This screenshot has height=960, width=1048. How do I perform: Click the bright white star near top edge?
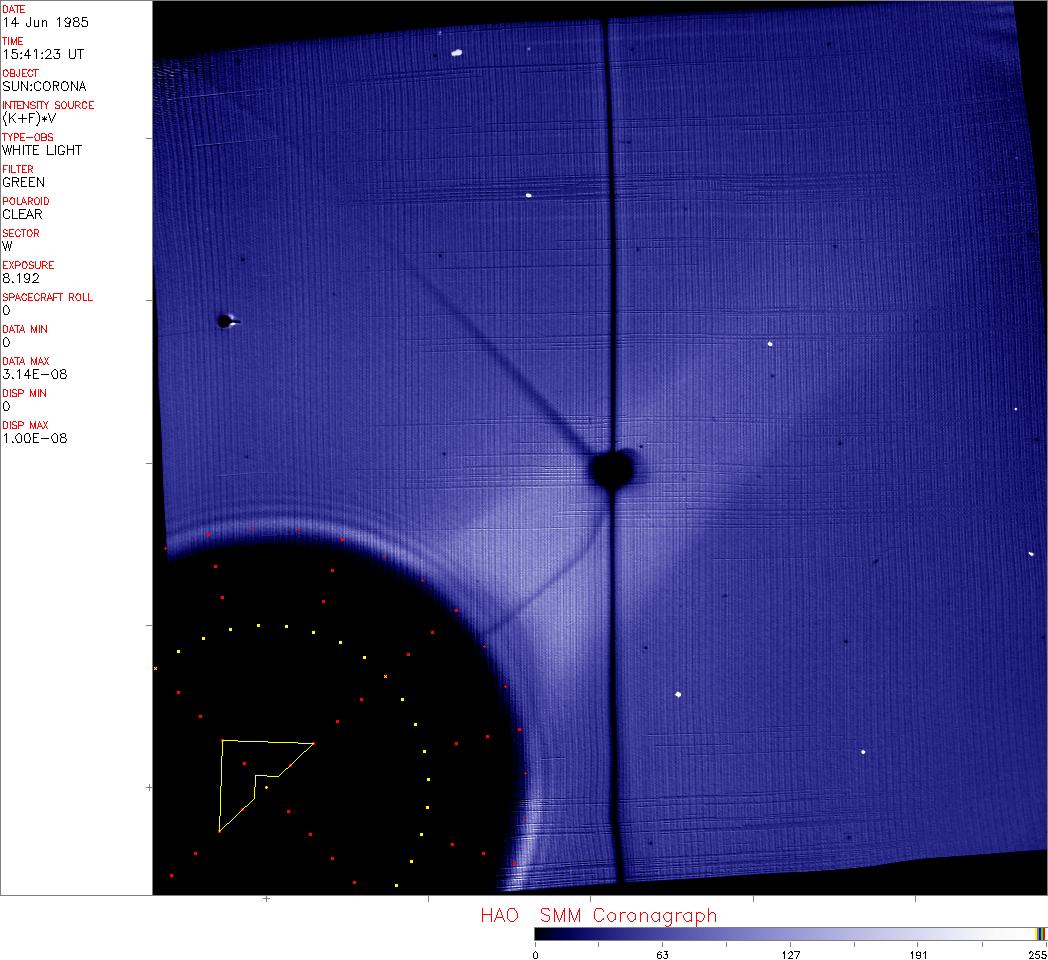[456, 53]
